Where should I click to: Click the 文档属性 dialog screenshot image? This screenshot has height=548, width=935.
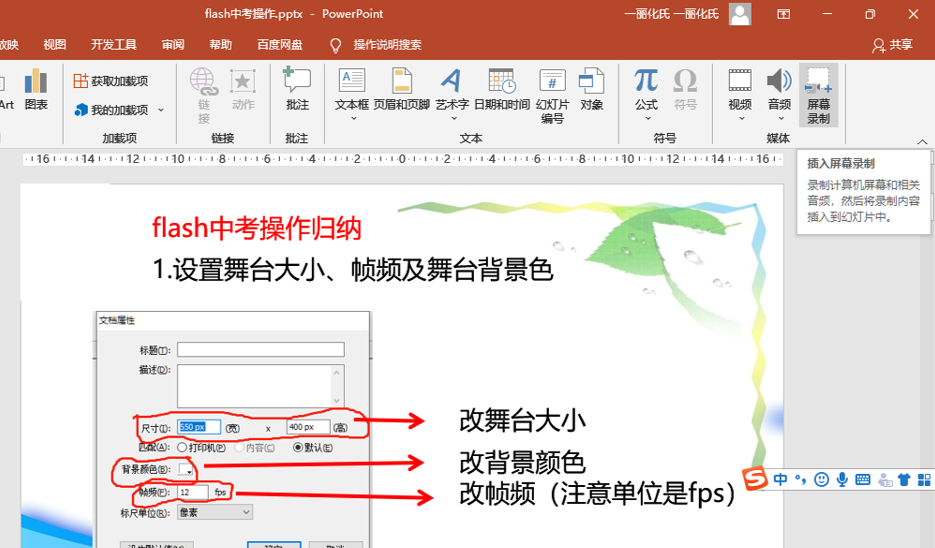233,429
